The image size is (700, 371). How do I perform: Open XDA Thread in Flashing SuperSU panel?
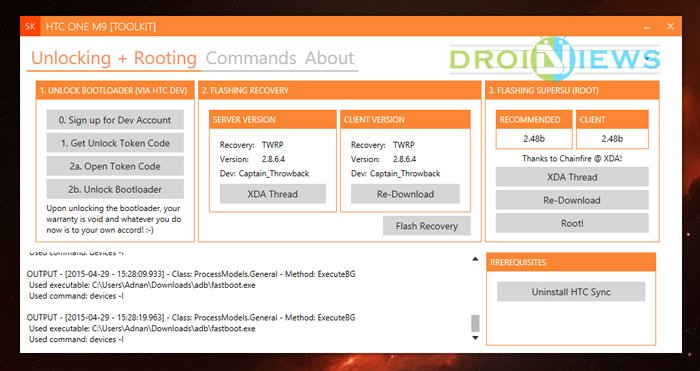[572, 177]
